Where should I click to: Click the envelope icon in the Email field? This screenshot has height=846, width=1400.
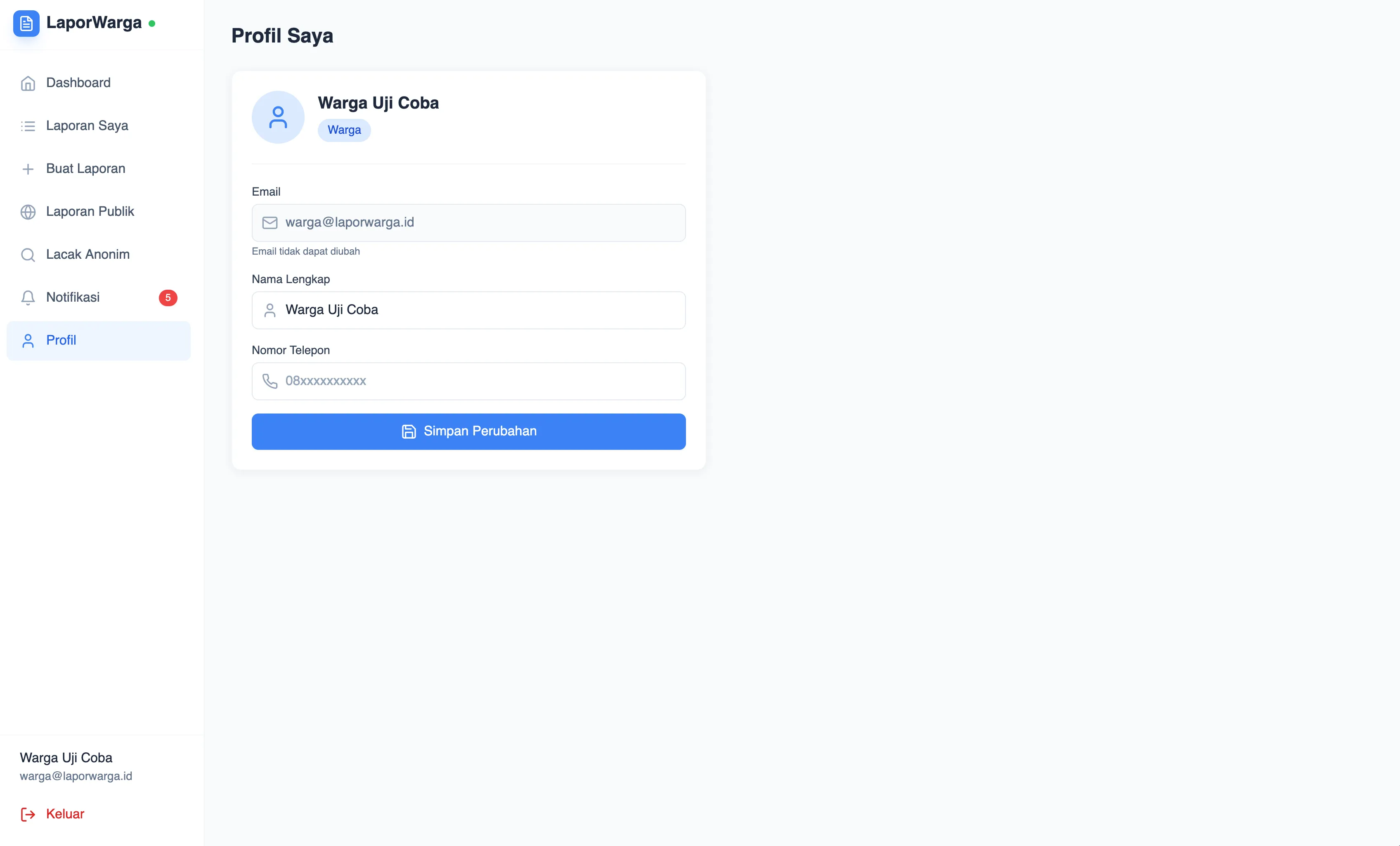click(x=270, y=223)
